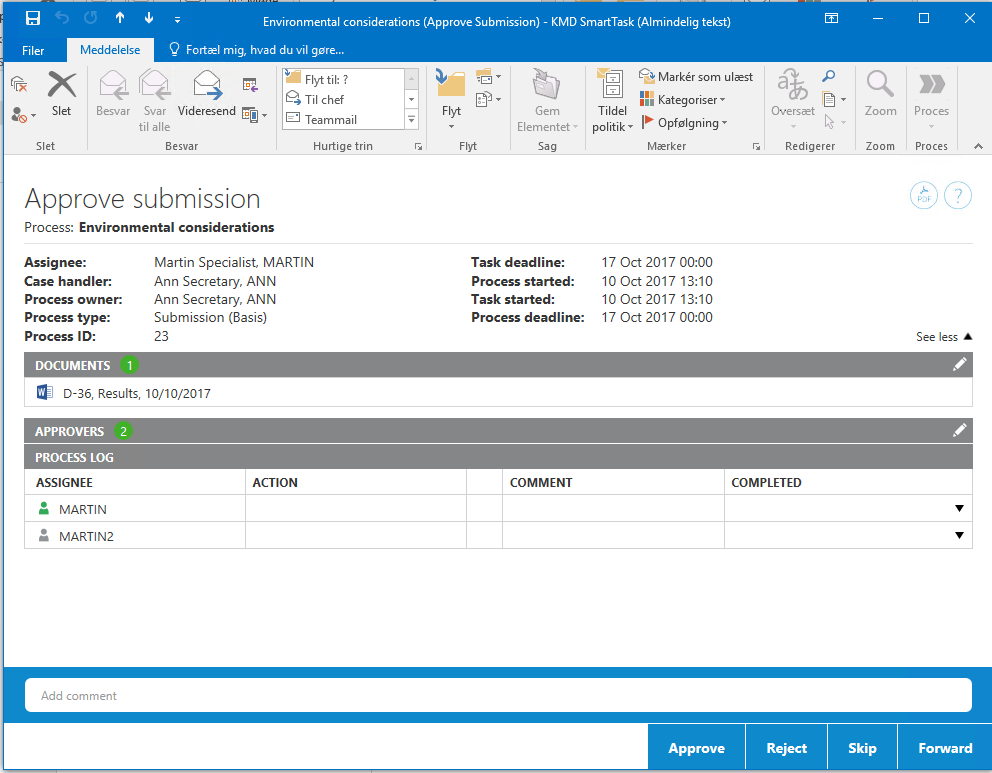The width and height of the screenshot is (992, 773).
Task: Edit documents using the pencil icon
Action: click(x=960, y=365)
